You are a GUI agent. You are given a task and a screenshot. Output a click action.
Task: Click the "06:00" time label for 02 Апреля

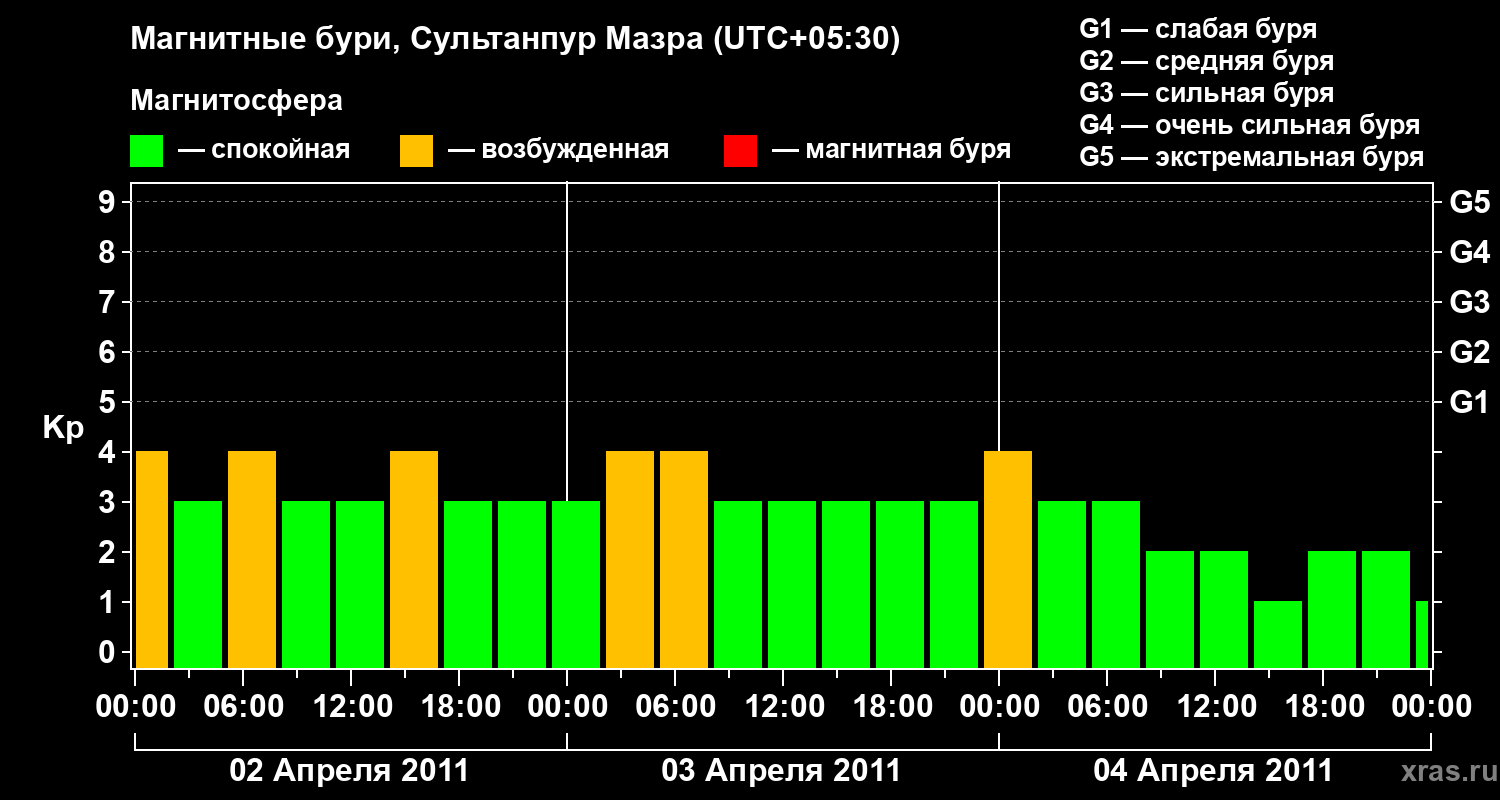pos(243,707)
